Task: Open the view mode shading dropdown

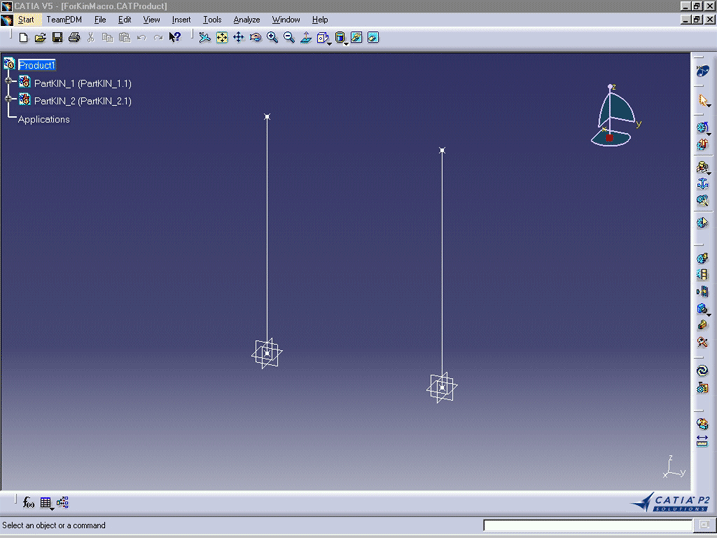Action: (346, 40)
